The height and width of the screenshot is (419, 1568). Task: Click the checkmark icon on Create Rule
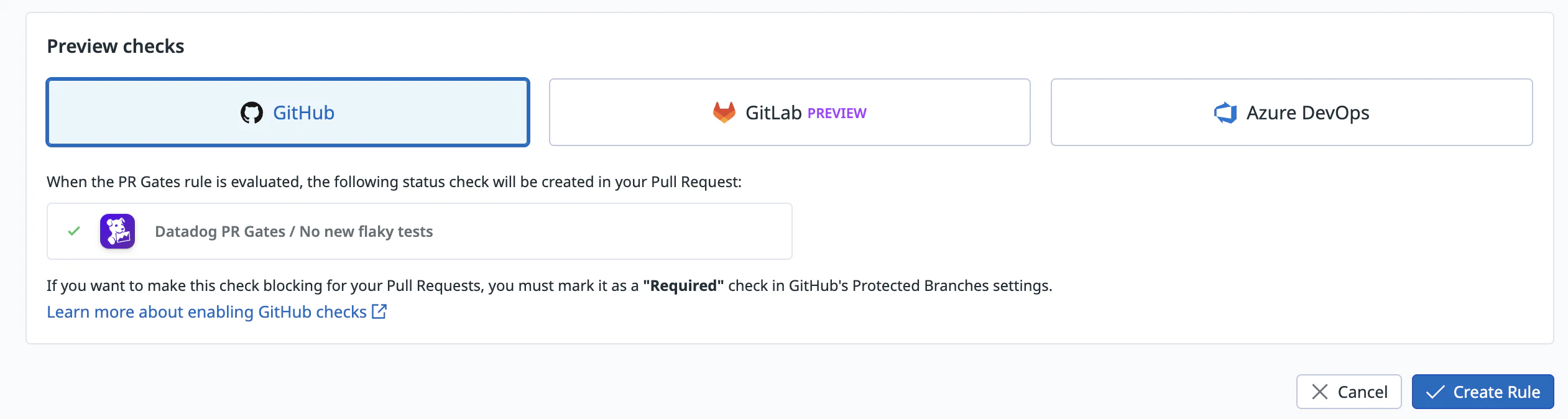(1435, 392)
